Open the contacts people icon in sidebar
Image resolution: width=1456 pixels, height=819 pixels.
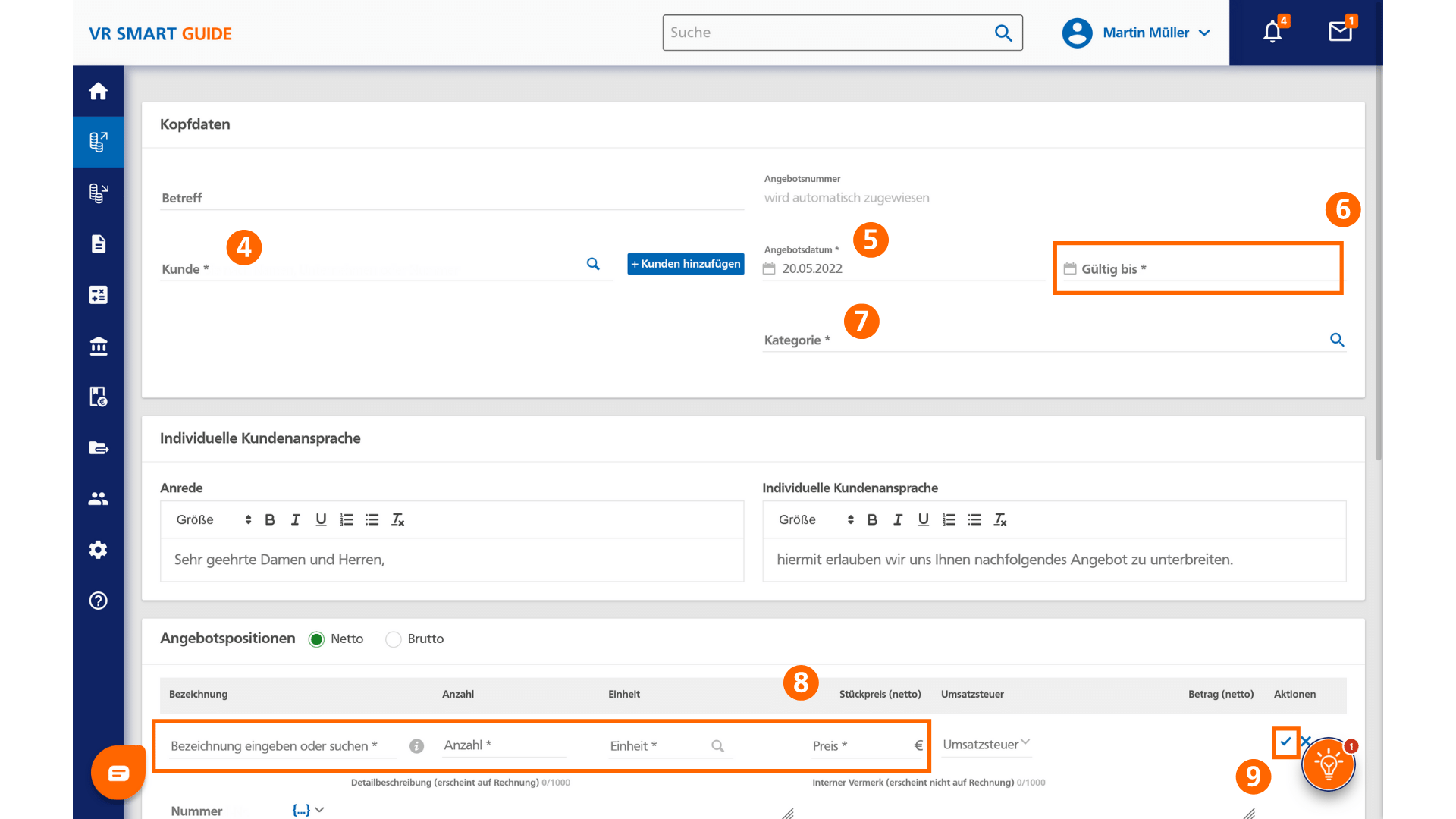(x=98, y=498)
